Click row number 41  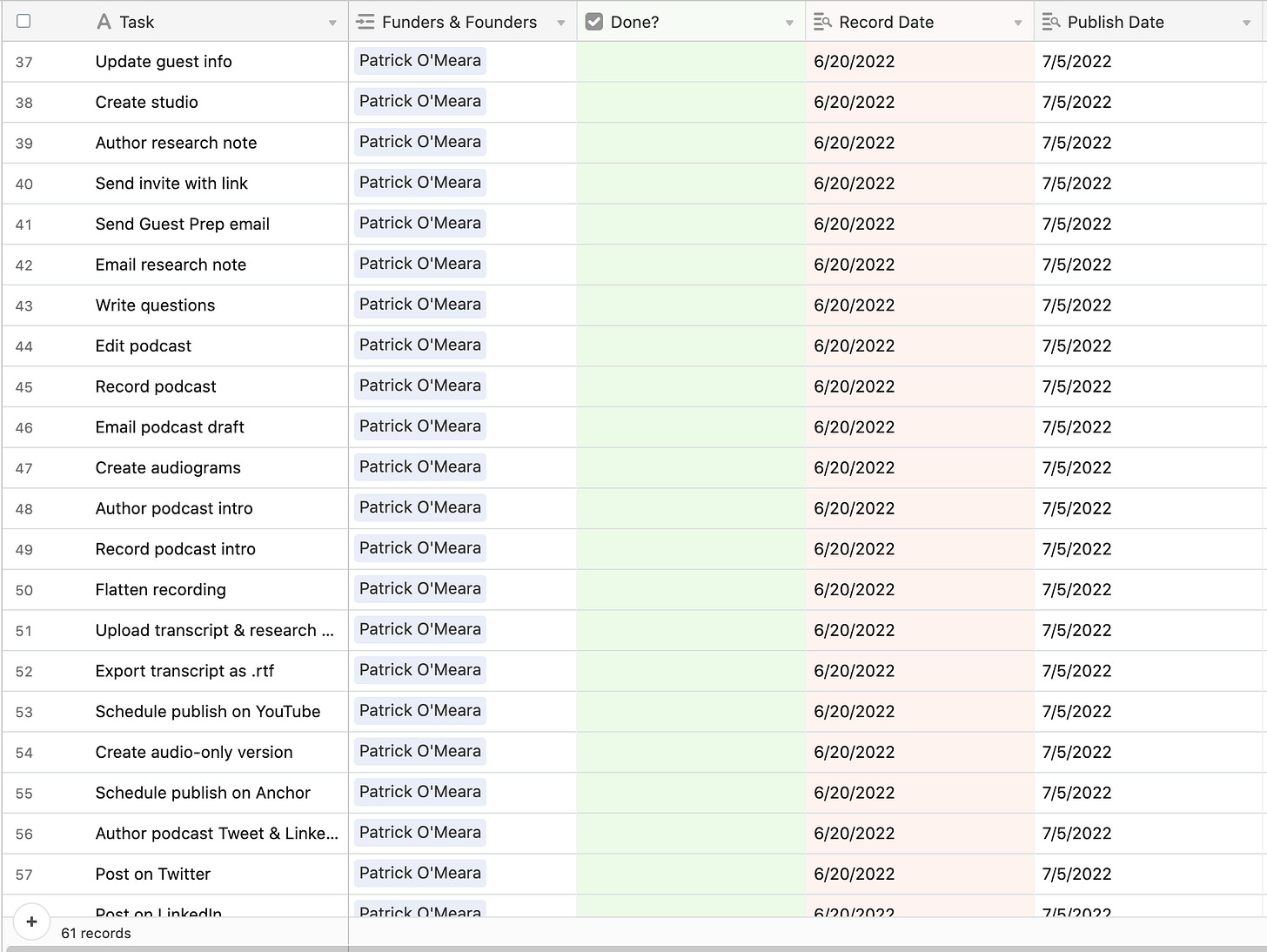click(x=23, y=225)
